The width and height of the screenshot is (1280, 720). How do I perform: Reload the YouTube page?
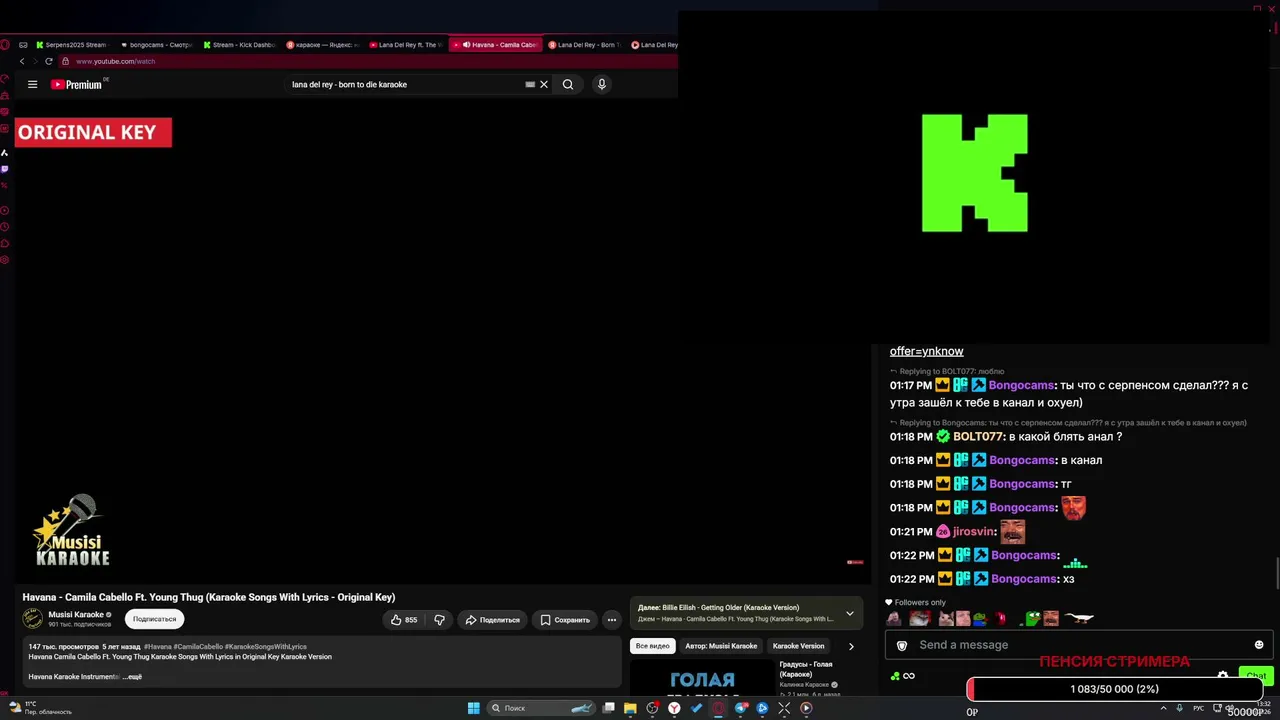[x=48, y=61]
